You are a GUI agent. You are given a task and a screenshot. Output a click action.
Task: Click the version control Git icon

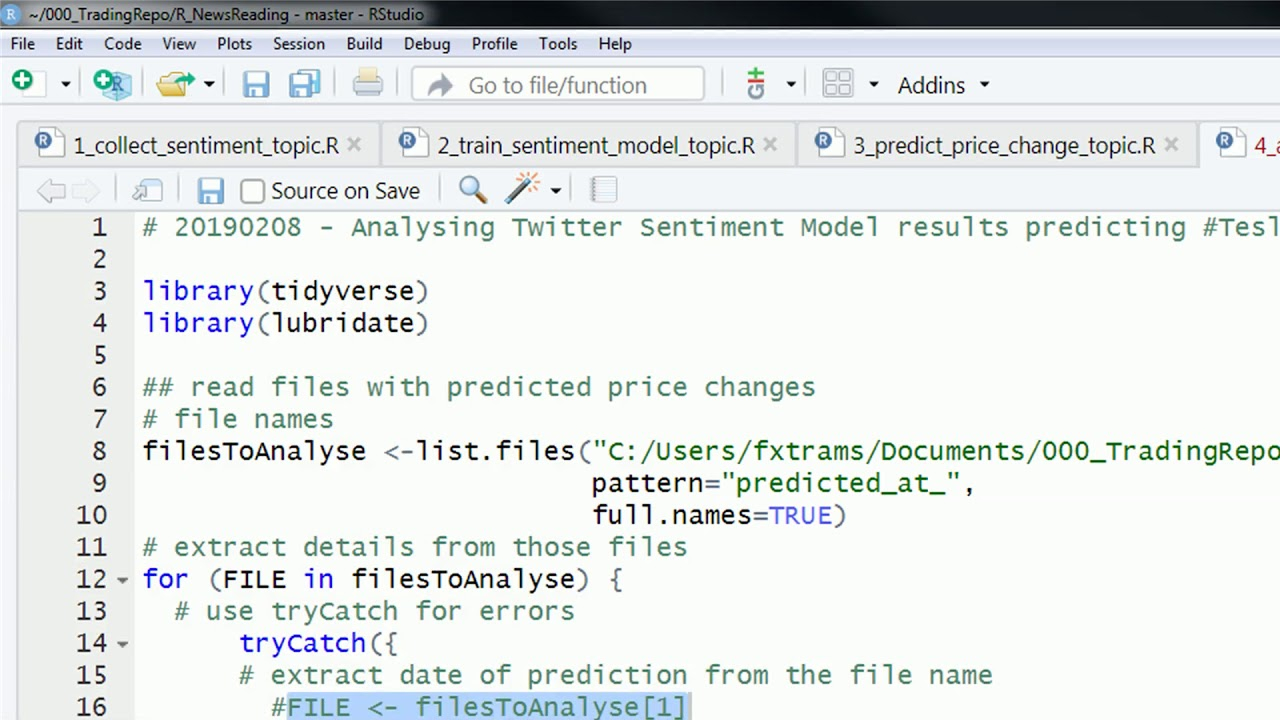click(756, 84)
